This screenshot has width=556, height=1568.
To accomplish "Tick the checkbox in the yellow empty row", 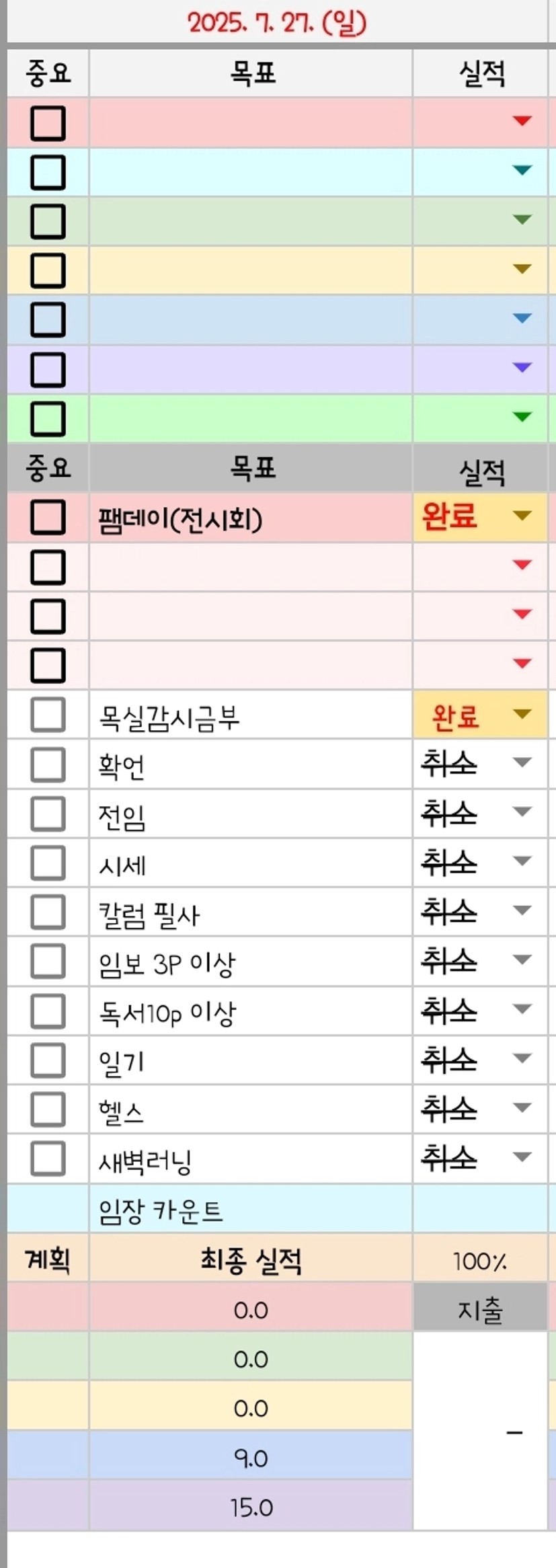I will point(48,270).
